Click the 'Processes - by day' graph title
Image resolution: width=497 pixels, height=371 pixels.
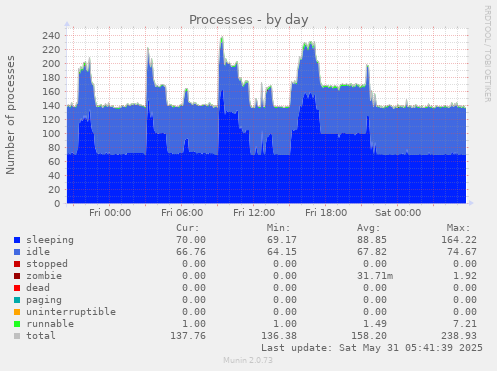pyautogui.click(x=249, y=20)
